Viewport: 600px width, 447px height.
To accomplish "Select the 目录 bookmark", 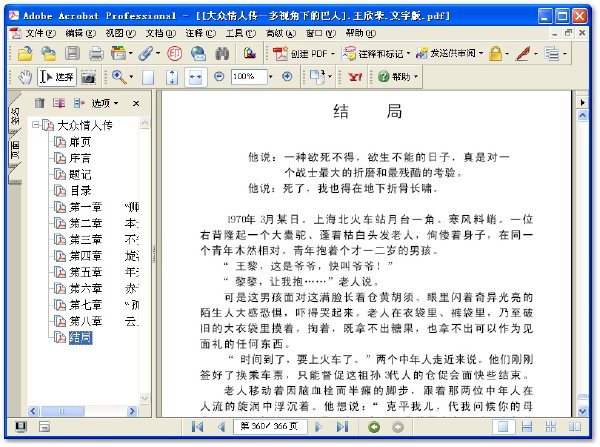I will click(x=80, y=190).
